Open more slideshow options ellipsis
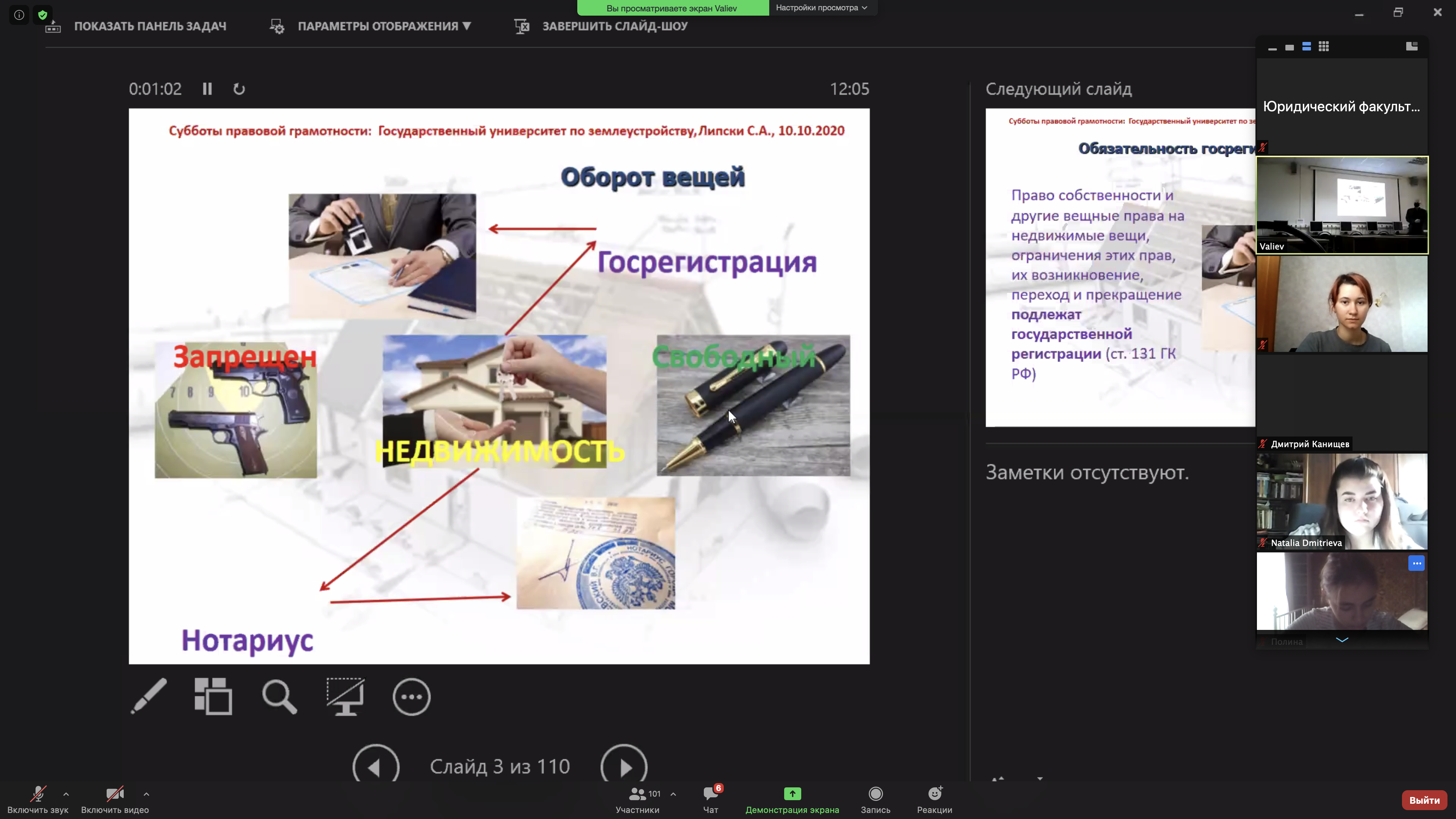The width and height of the screenshot is (1456, 819). (412, 696)
